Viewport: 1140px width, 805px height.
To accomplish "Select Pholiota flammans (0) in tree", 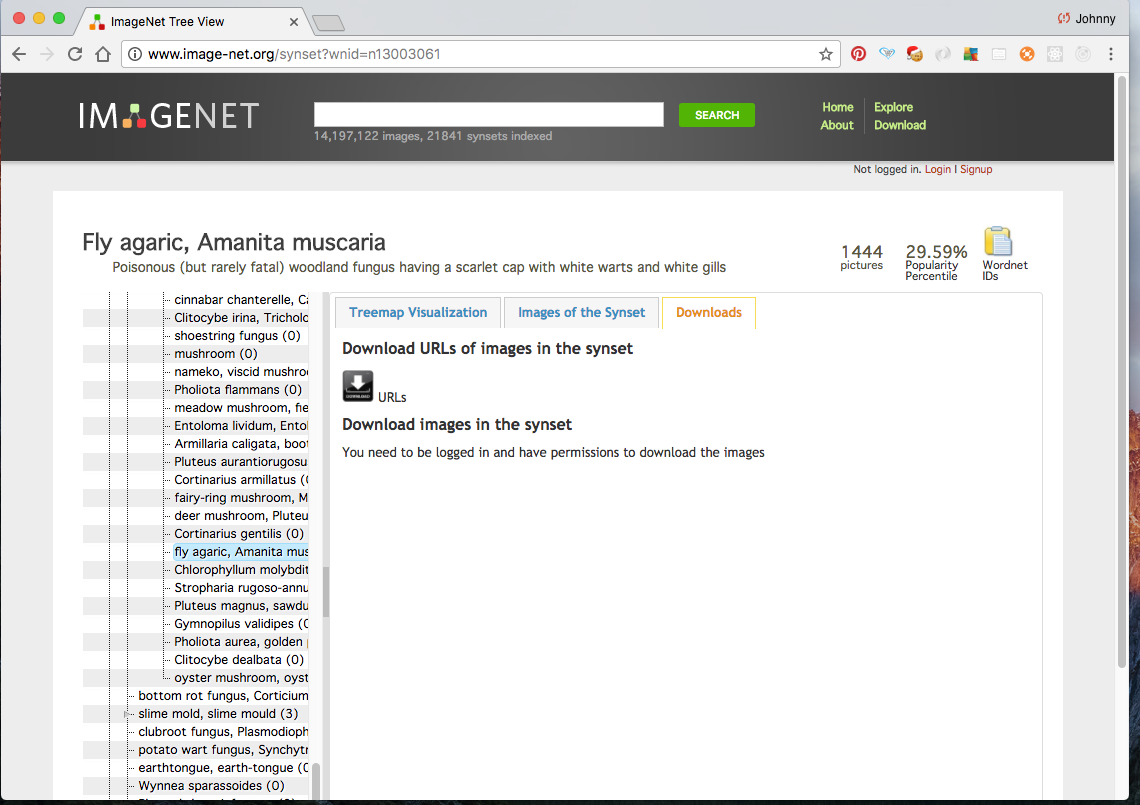I will tap(238, 390).
